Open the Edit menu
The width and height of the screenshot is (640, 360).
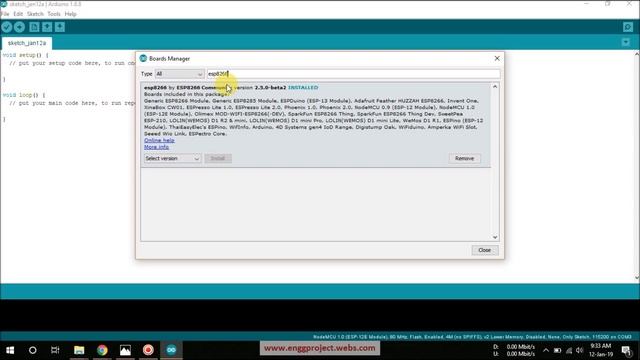pyautogui.click(x=18, y=14)
